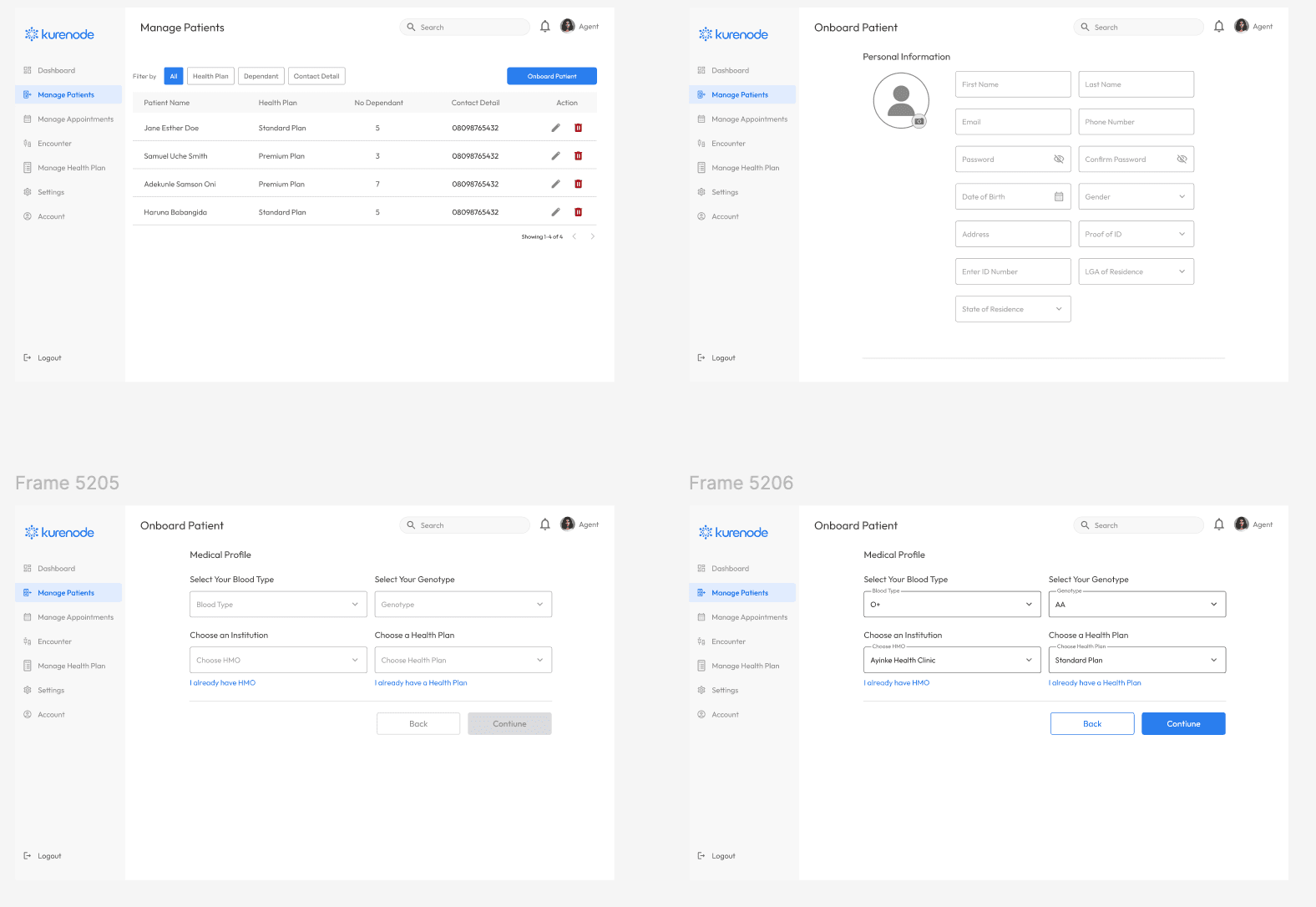The height and width of the screenshot is (907, 1316).
Task: Click blue Continue button in Frame 5206
Action: tap(1183, 724)
